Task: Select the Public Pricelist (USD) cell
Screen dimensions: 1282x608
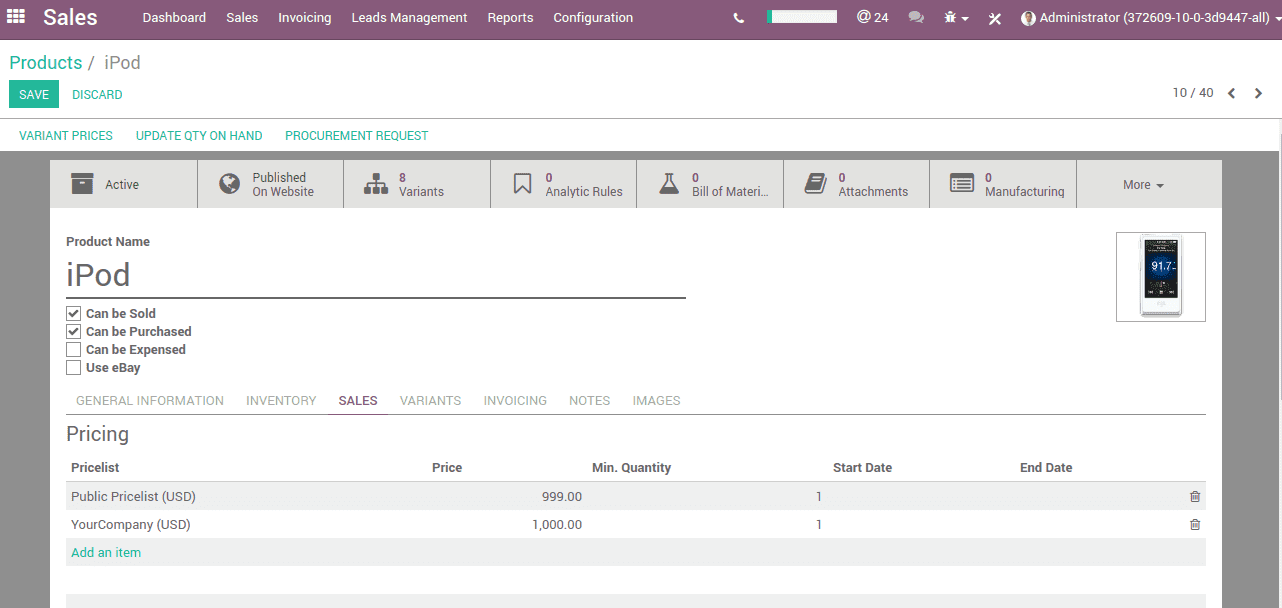Action: tap(133, 496)
